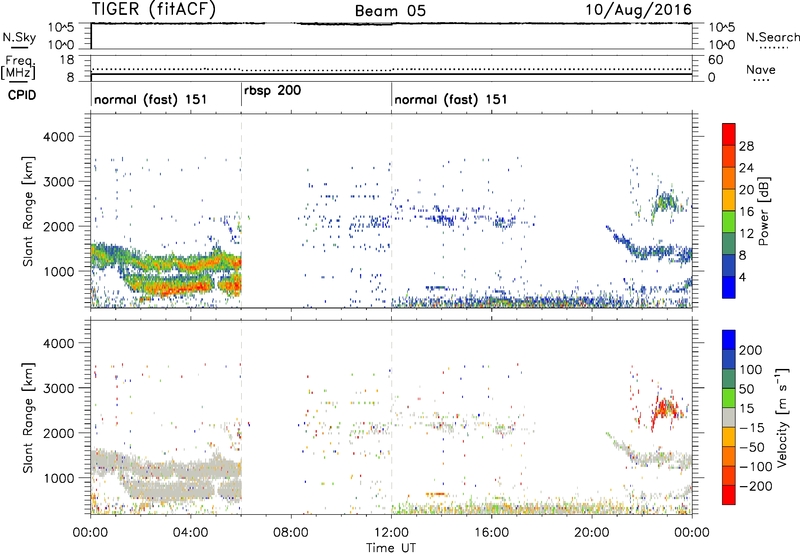The height and width of the screenshot is (554, 800).
Task: Click the first 'normal (fast) 151' label
Action: 151,99
